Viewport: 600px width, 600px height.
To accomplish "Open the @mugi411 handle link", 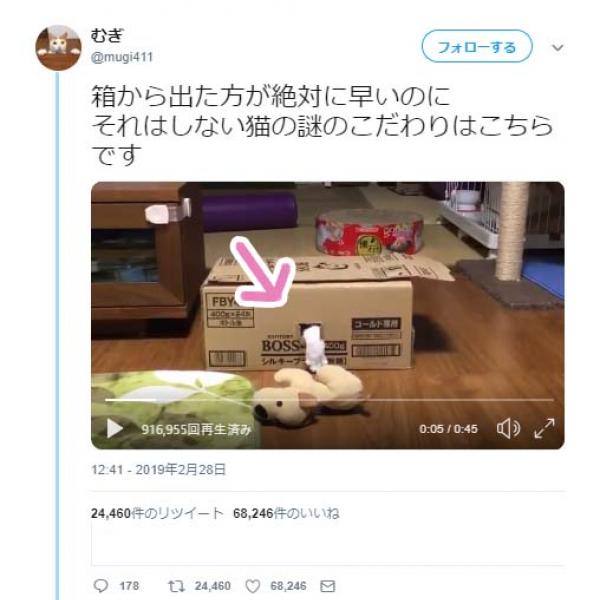I will pos(122,57).
